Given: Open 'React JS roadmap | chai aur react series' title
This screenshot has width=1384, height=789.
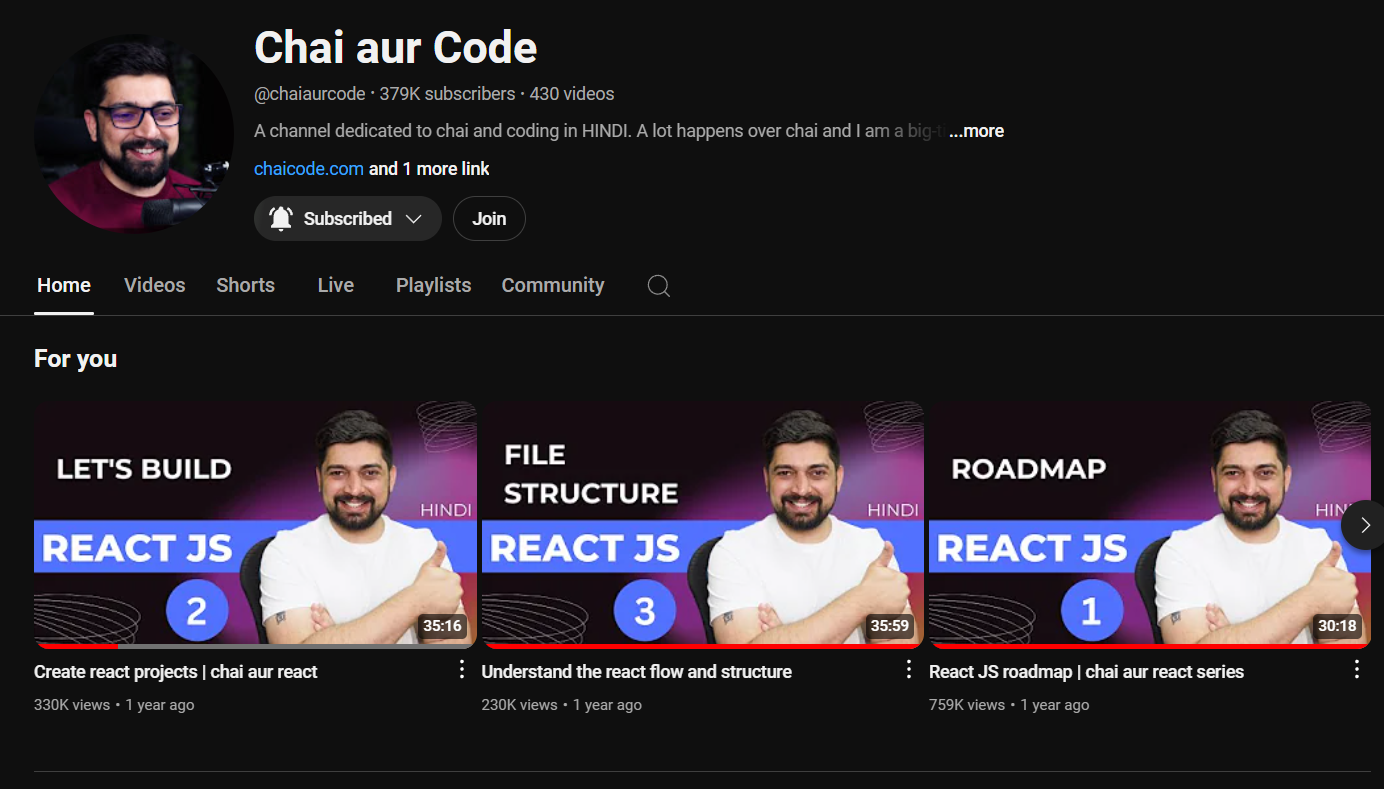Looking at the screenshot, I should [1086, 672].
